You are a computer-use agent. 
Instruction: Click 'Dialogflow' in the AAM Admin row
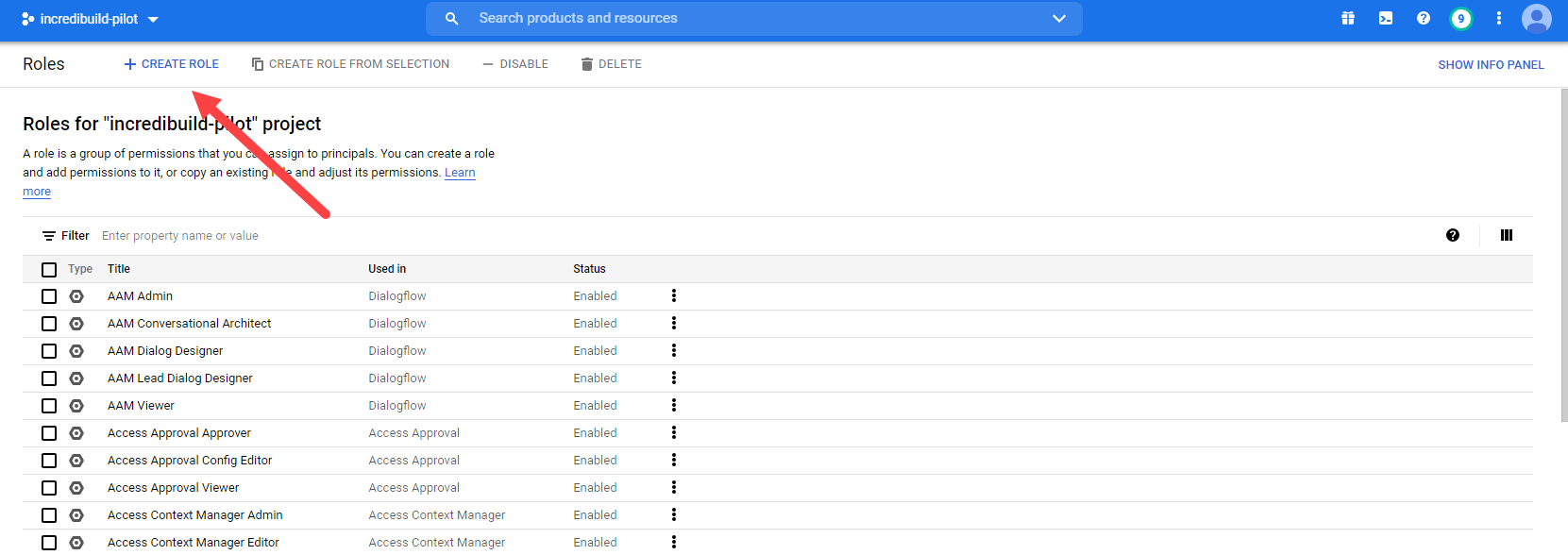click(x=397, y=296)
